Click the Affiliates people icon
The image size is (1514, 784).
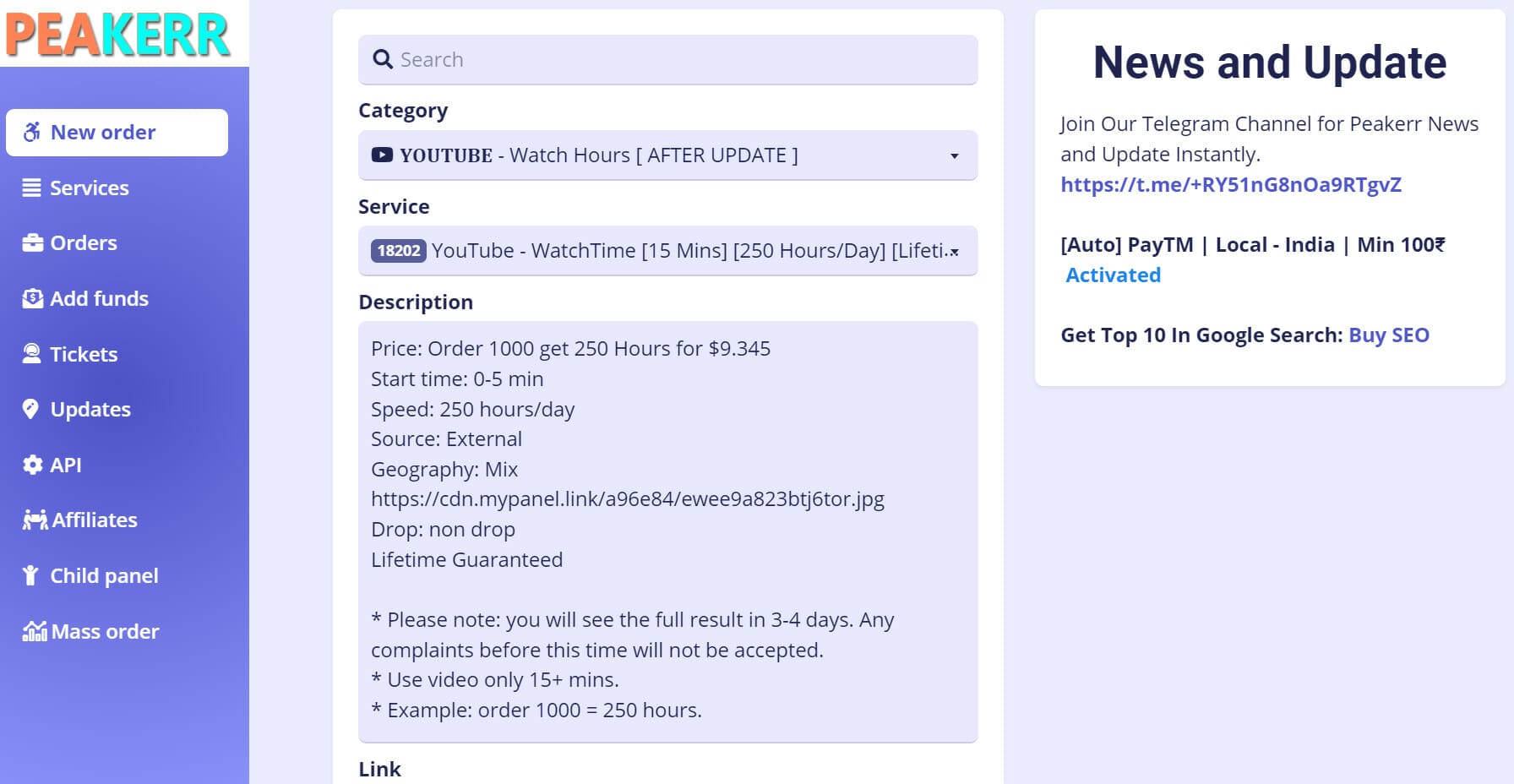click(35, 520)
